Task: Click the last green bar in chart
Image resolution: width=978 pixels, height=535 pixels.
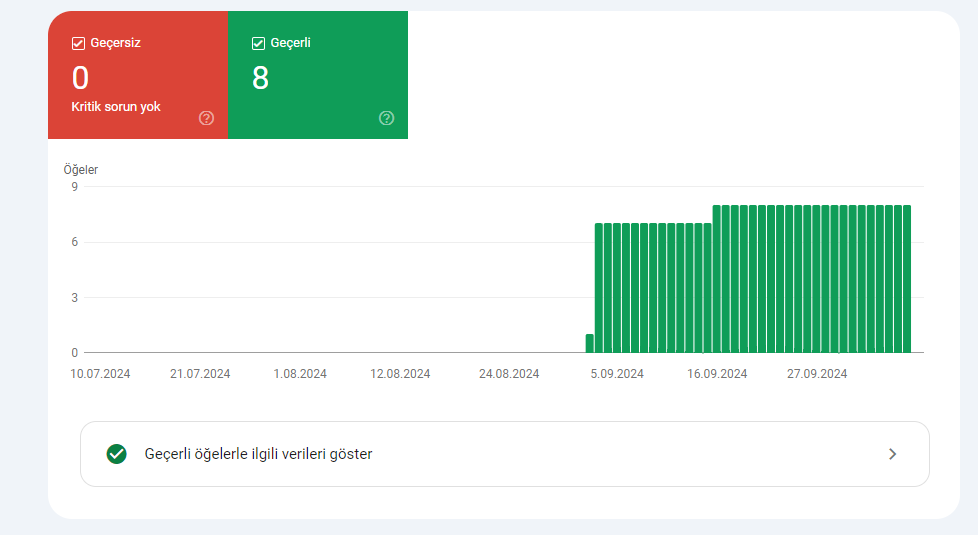Action: [x=907, y=279]
